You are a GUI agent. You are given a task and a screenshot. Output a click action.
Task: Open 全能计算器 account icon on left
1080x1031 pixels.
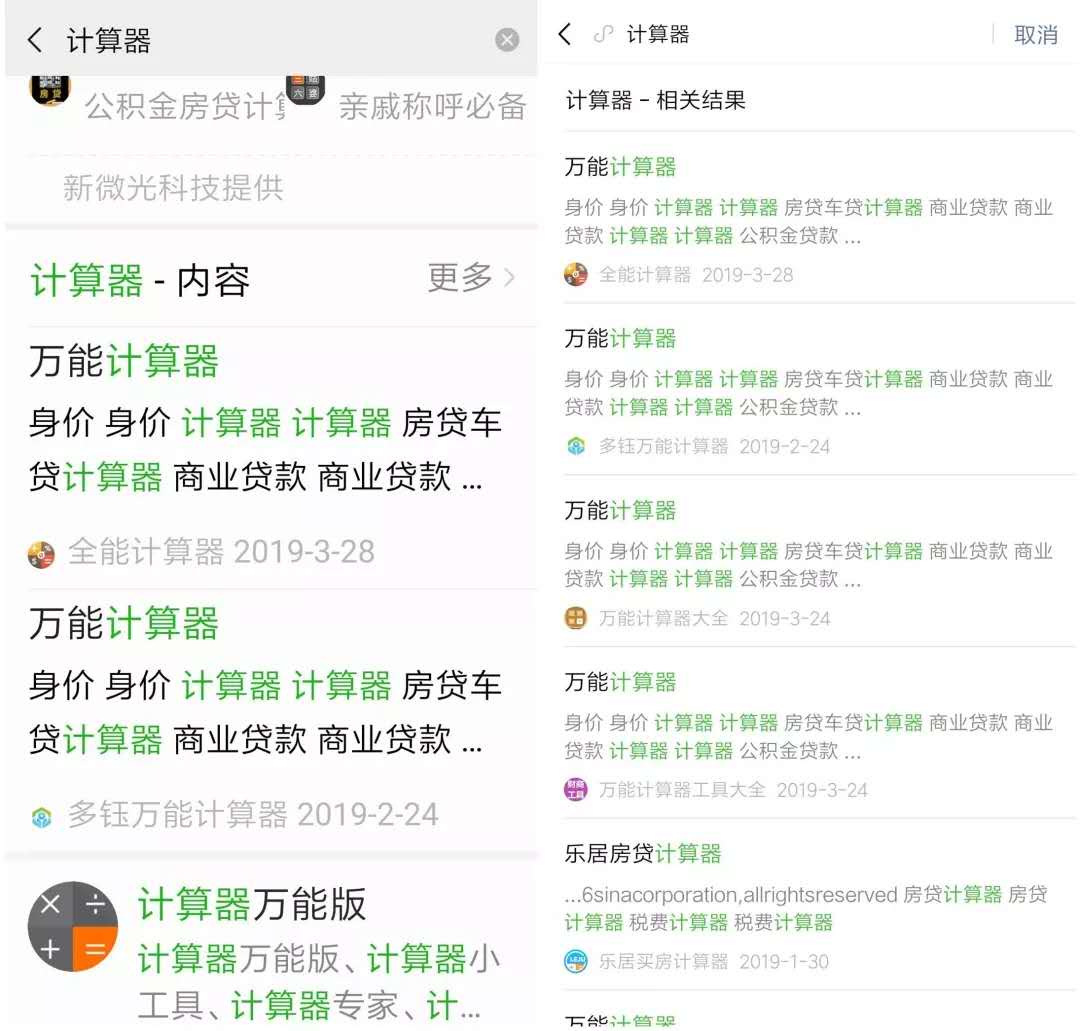tap(41, 554)
